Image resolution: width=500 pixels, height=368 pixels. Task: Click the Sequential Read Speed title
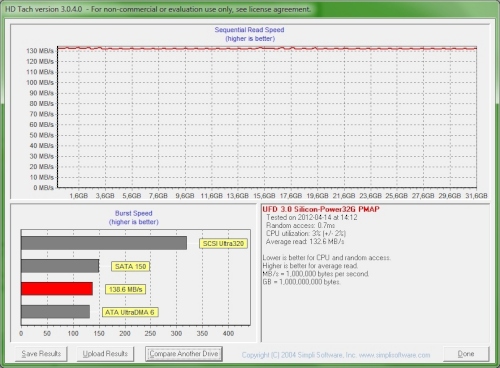pyautogui.click(x=249, y=30)
